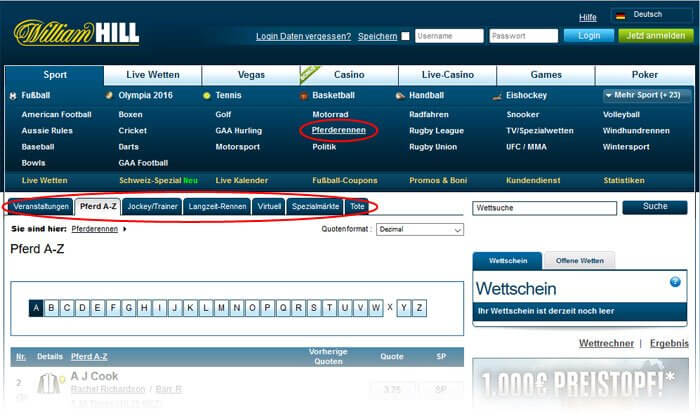The height and width of the screenshot is (416, 700).
Task: Focus the Wettsuche search field
Action: coord(545,208)
